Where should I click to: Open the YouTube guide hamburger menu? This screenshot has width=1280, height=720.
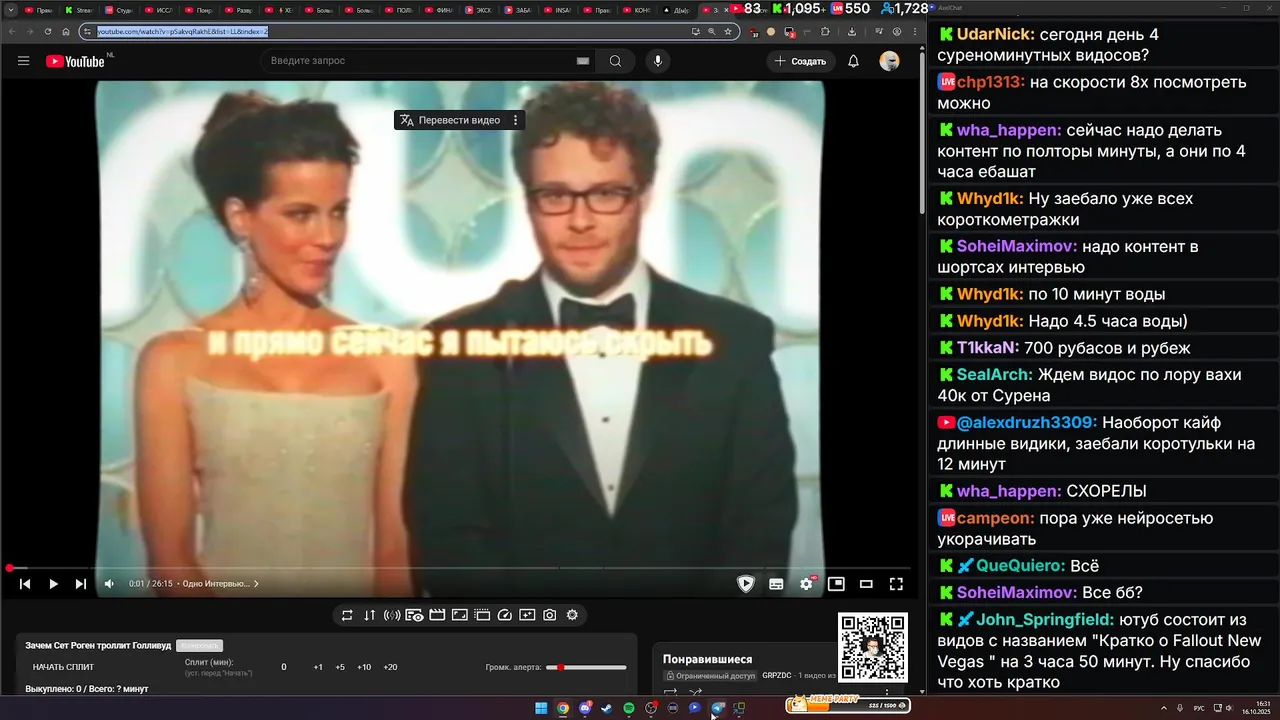click(x=23, y=61)
